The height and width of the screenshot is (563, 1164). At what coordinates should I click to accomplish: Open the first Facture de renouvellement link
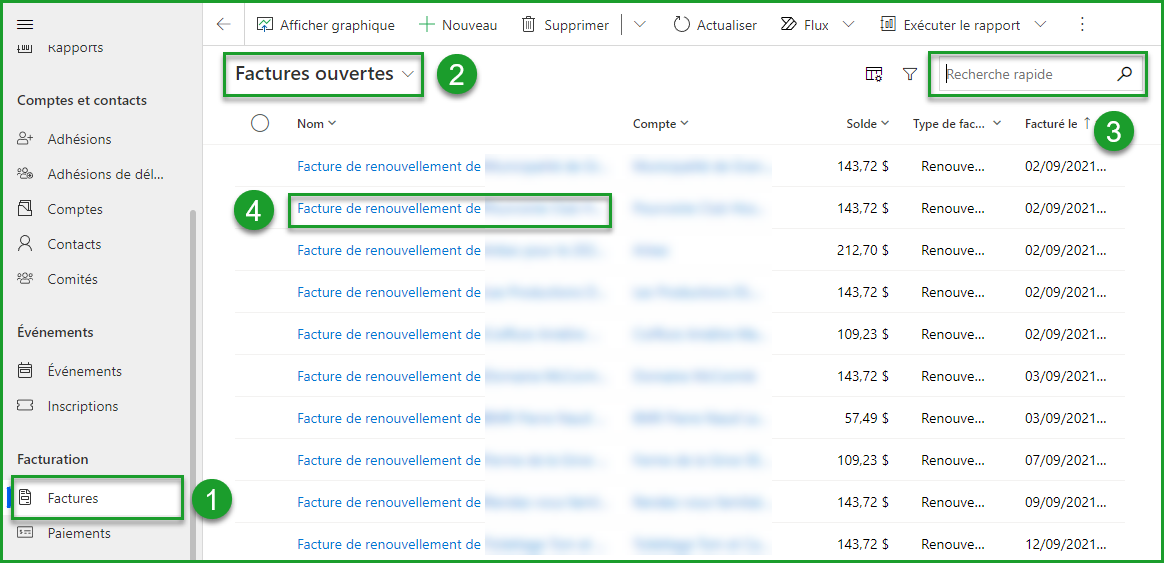pos(388,166)
